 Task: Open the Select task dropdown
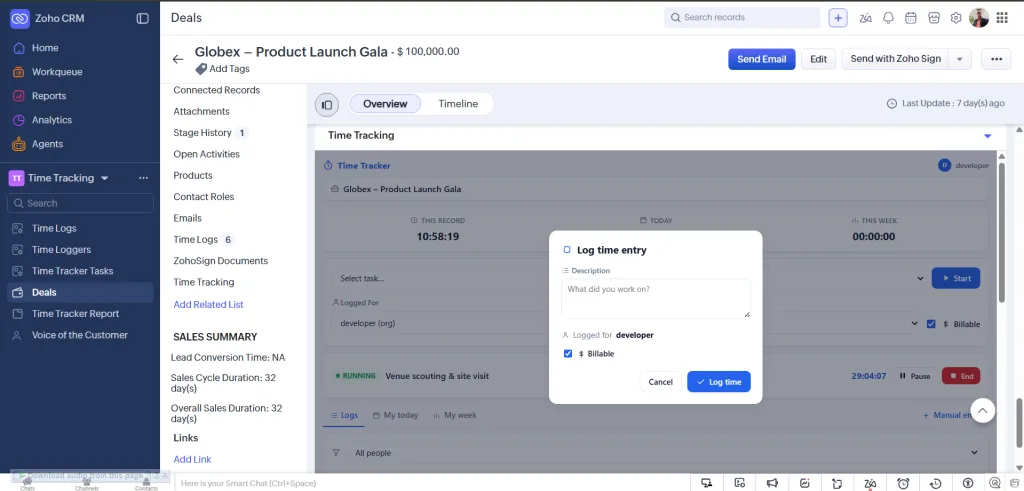coord(631,278)
